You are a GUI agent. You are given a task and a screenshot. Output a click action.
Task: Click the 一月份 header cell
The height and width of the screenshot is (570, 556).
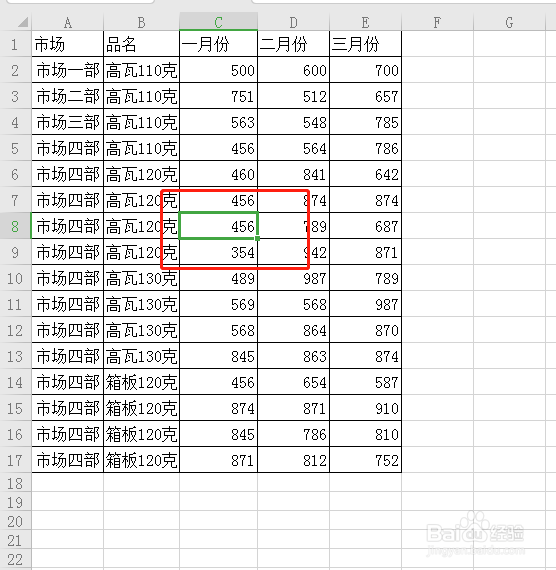pos(219,44)
